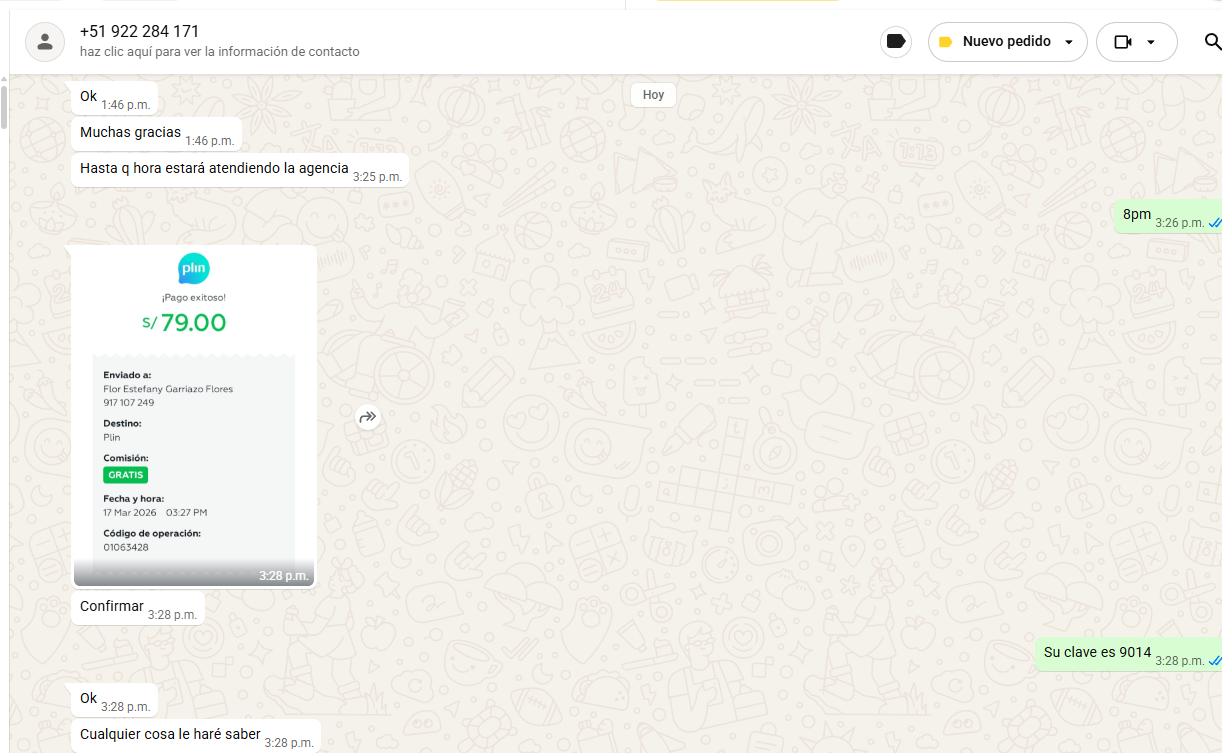Click the 'Hoy' date separator pill
1222x753 pixels.
[653, 95]
